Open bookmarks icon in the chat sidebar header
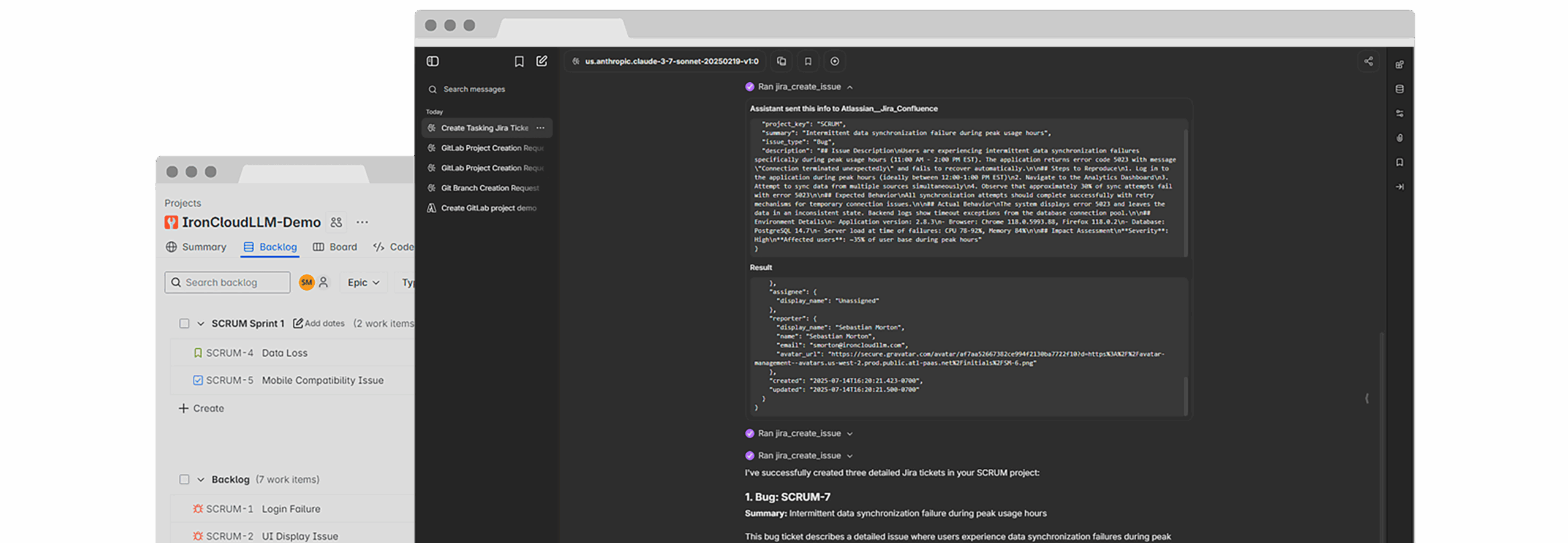This screenshot has width=1568, height=543. coord(519,61)
